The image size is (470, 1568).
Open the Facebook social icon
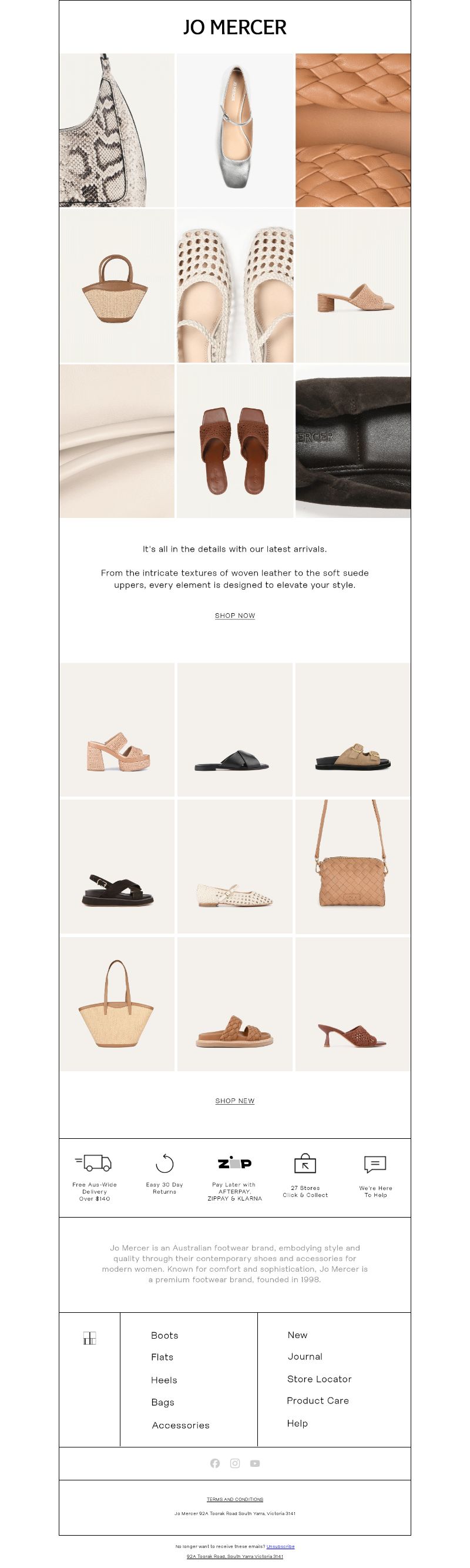pos(214,1463)
